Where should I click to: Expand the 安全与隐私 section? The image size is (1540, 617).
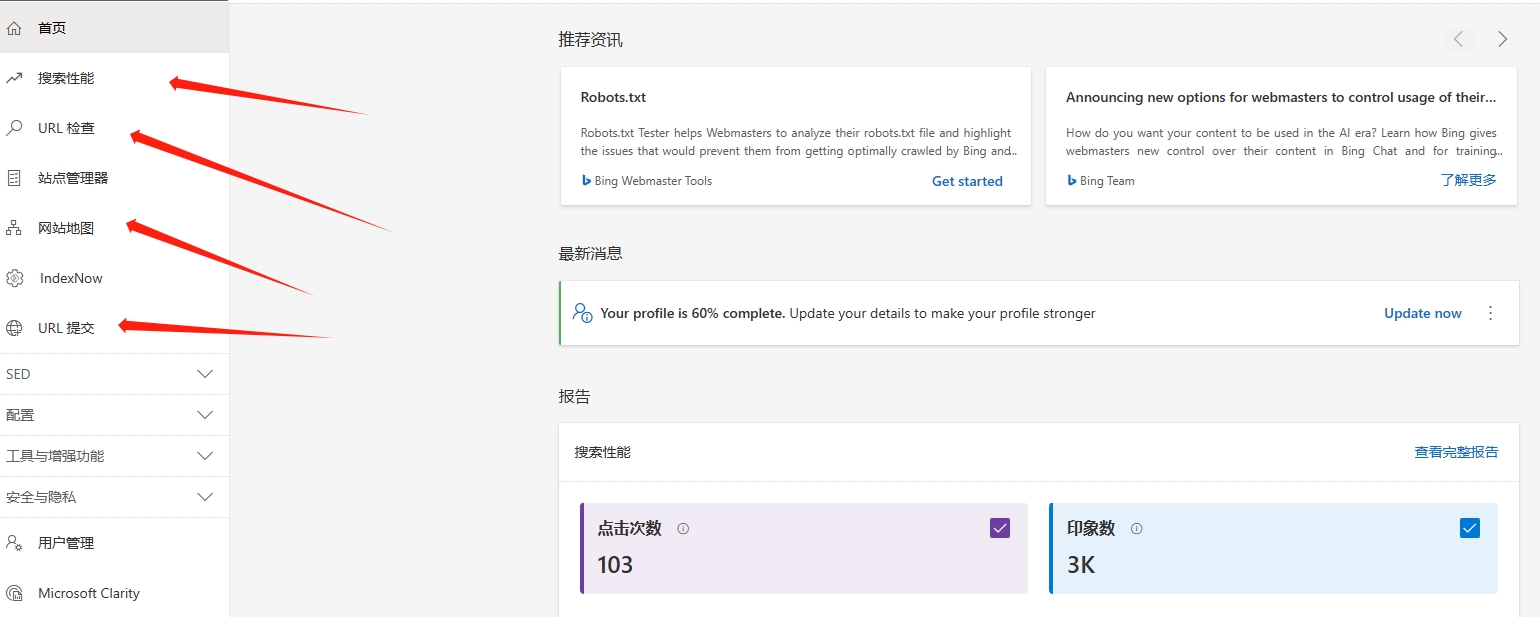point(114,497)
